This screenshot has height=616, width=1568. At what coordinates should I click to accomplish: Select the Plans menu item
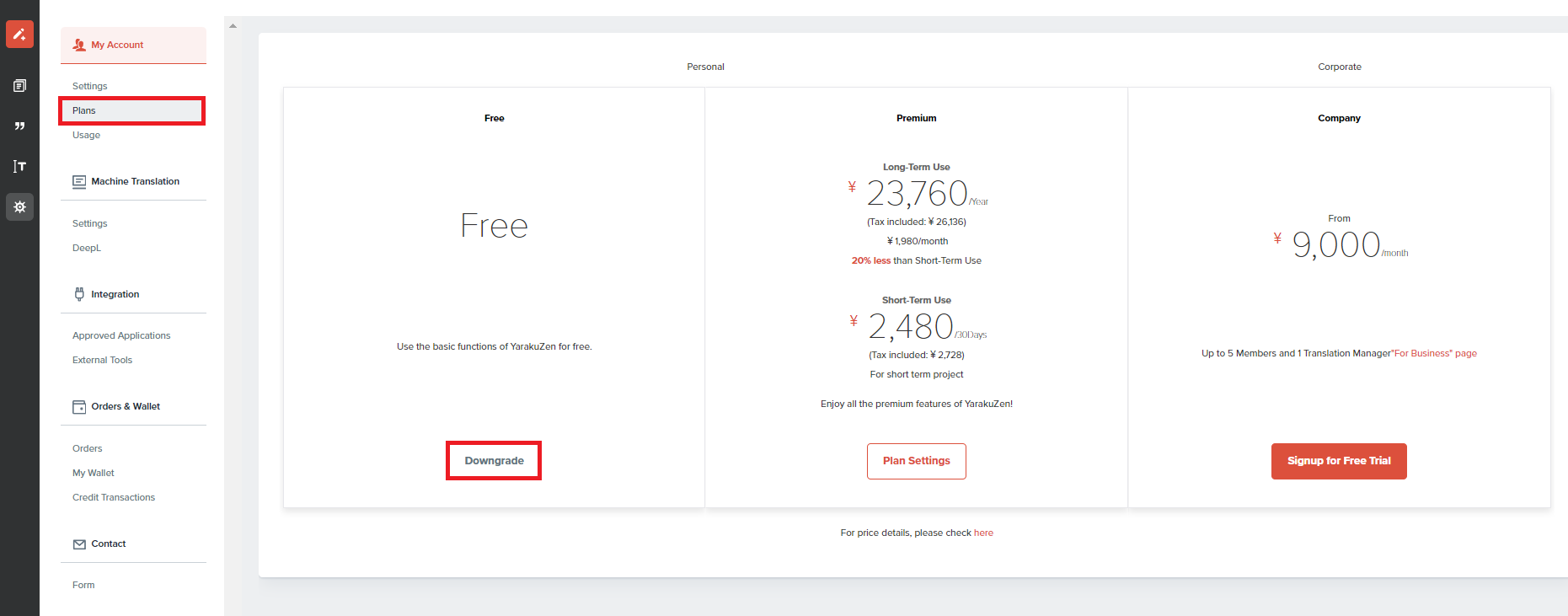tap(132, 110)
